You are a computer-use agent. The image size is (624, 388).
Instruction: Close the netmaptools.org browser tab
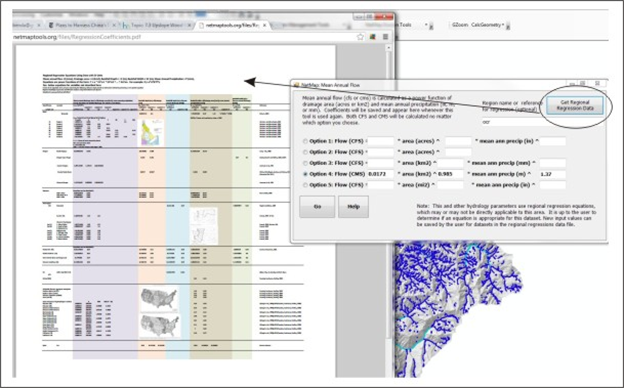click(x=265, y=25)
